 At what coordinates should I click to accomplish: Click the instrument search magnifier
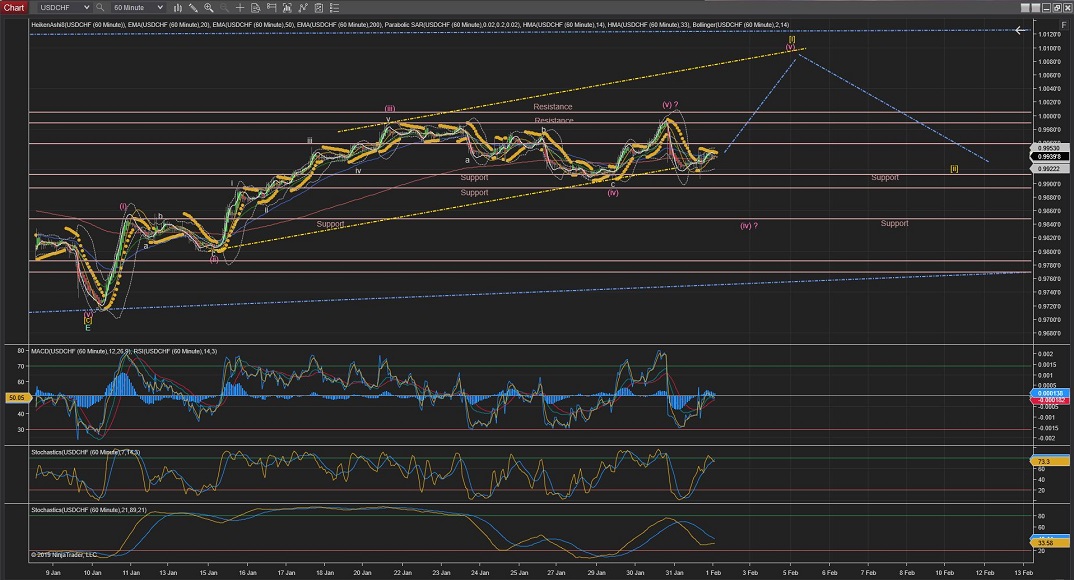coord(101,7)
